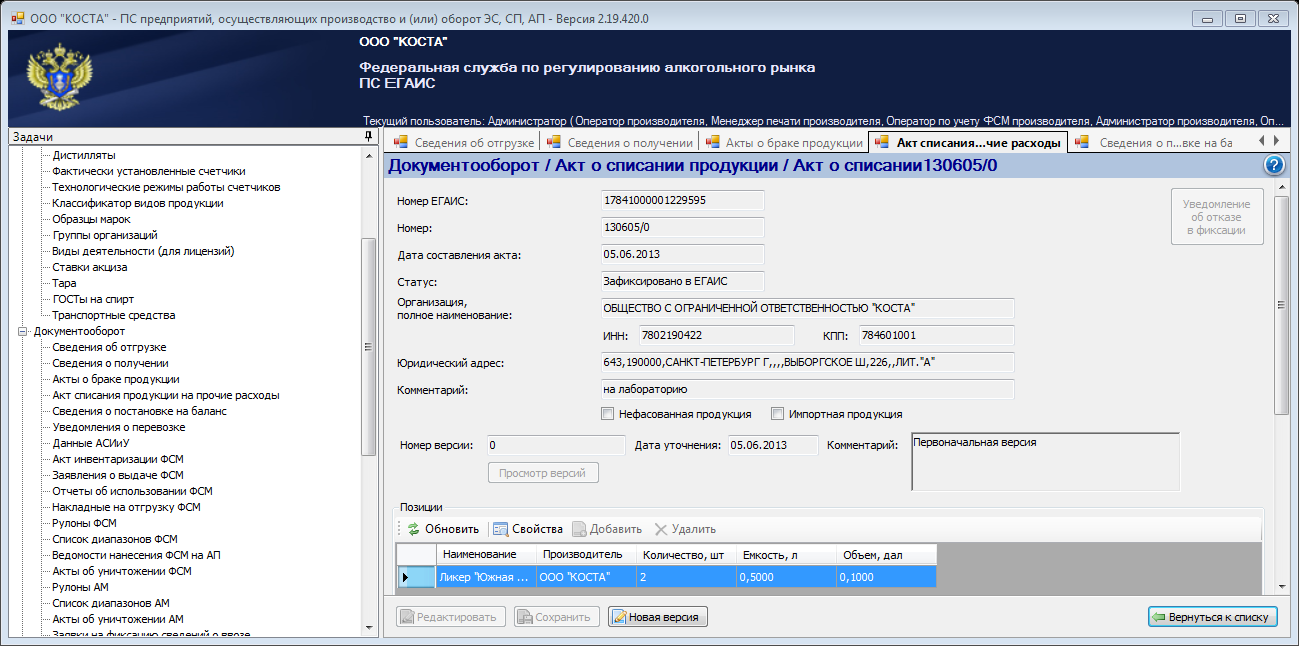1299x646 pixels.
Task: Collapse the Документооборот tree node
Action: point(23,331)
